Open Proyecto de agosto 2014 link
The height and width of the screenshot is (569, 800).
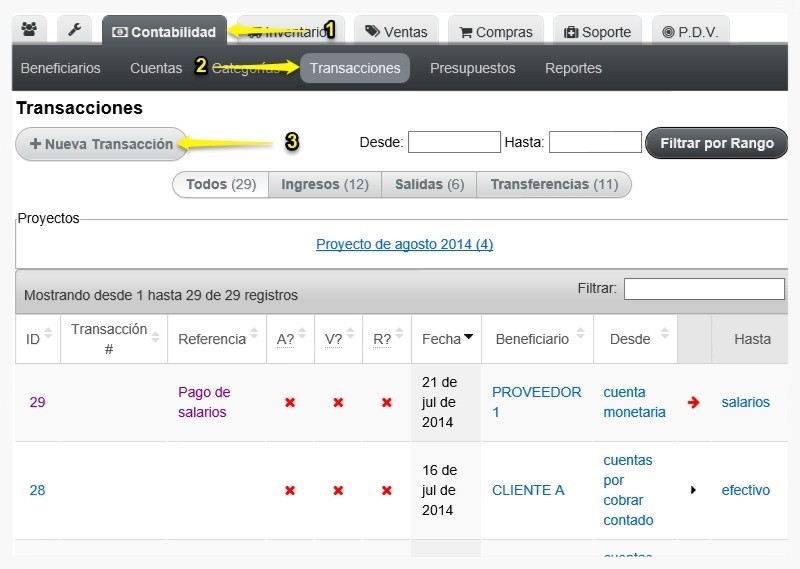pos(405,244)
